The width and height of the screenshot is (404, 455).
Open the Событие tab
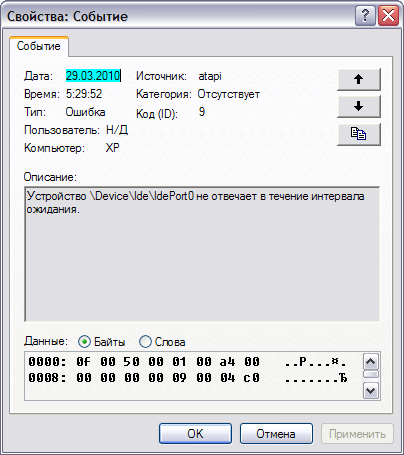point(39,46)
